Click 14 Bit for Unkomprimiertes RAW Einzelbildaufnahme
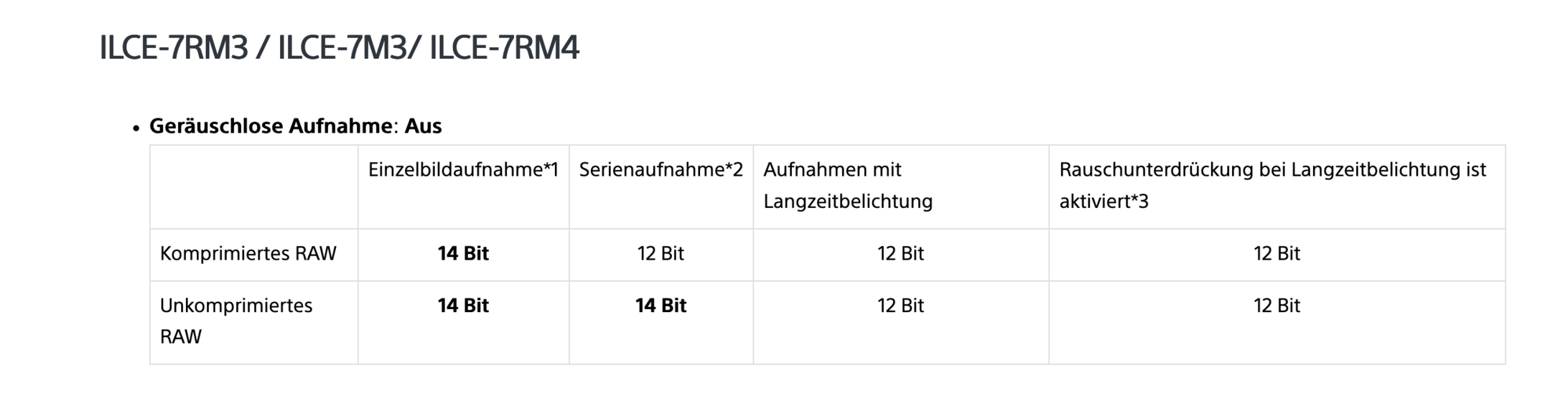 tap(463, 306)
